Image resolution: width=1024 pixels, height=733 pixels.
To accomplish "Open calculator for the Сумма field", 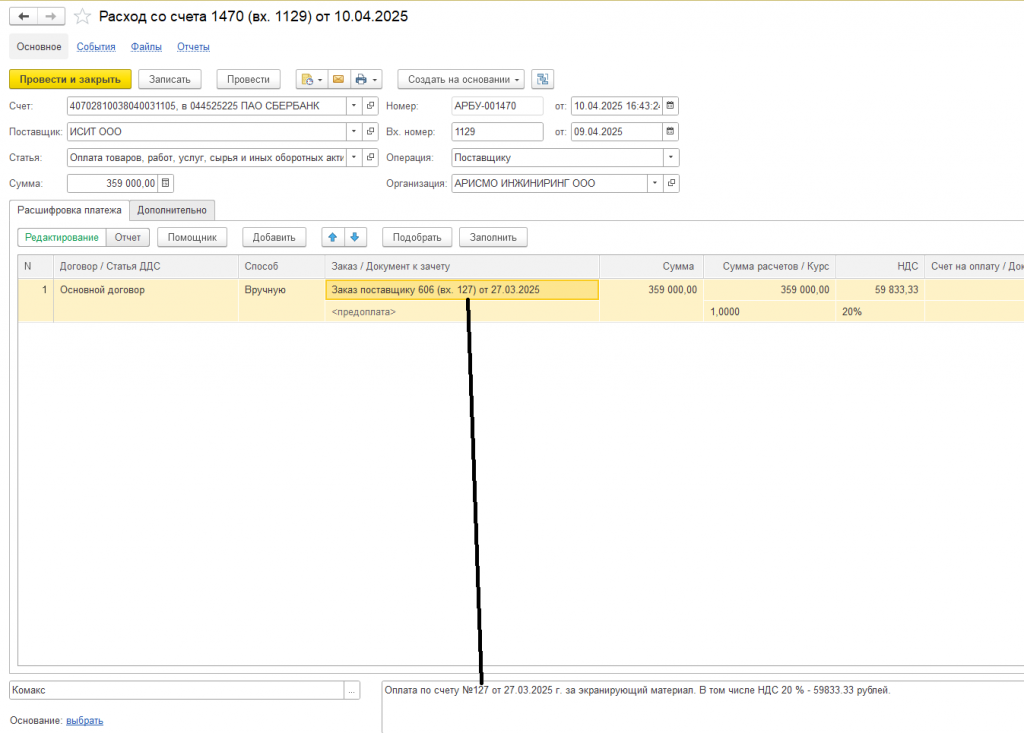I will point(166,184).
